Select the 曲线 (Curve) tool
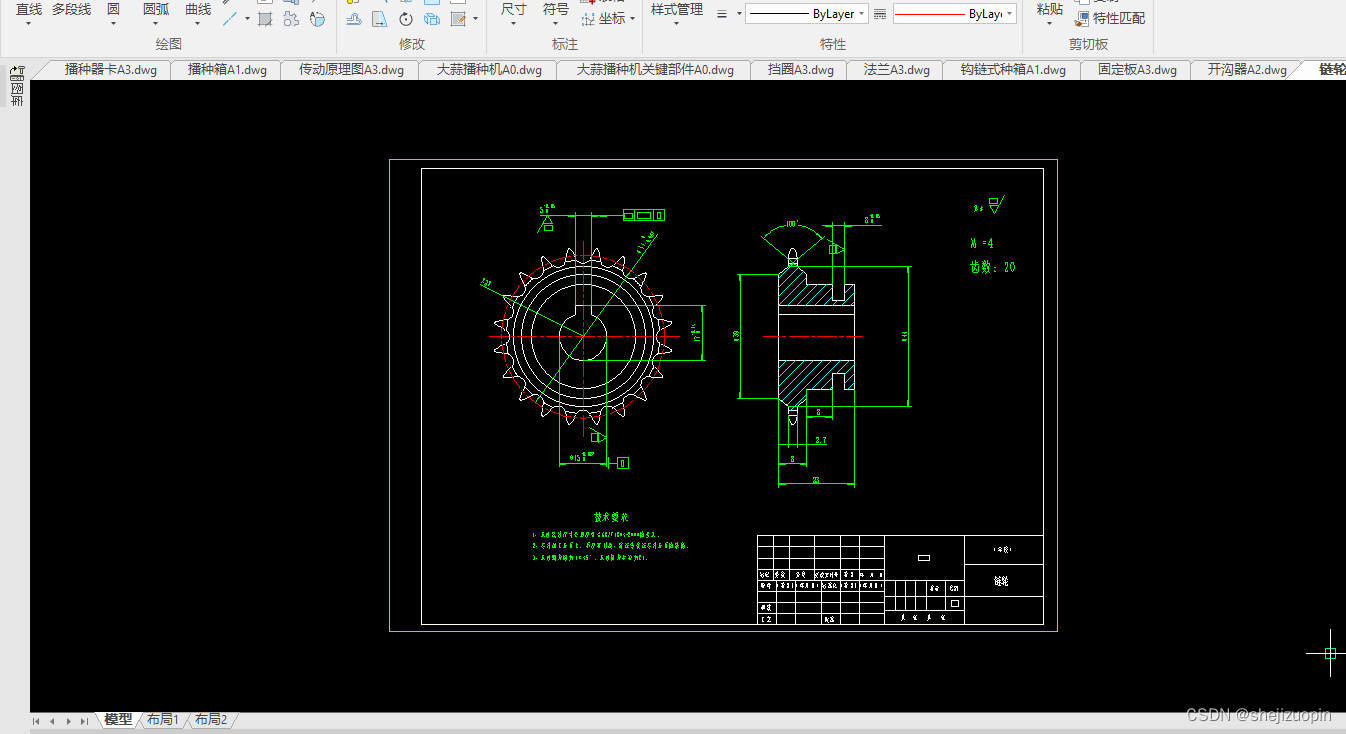Screen dimensions: 1346x734 click(x=198, y=9)
